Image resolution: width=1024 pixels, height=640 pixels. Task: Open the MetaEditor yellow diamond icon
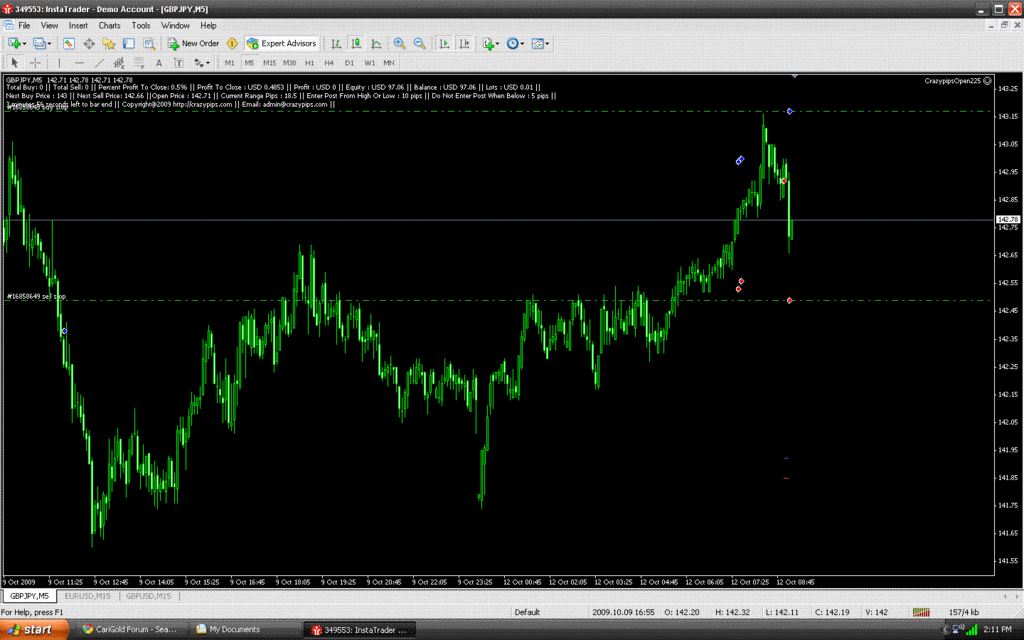[x=232, y=44]
